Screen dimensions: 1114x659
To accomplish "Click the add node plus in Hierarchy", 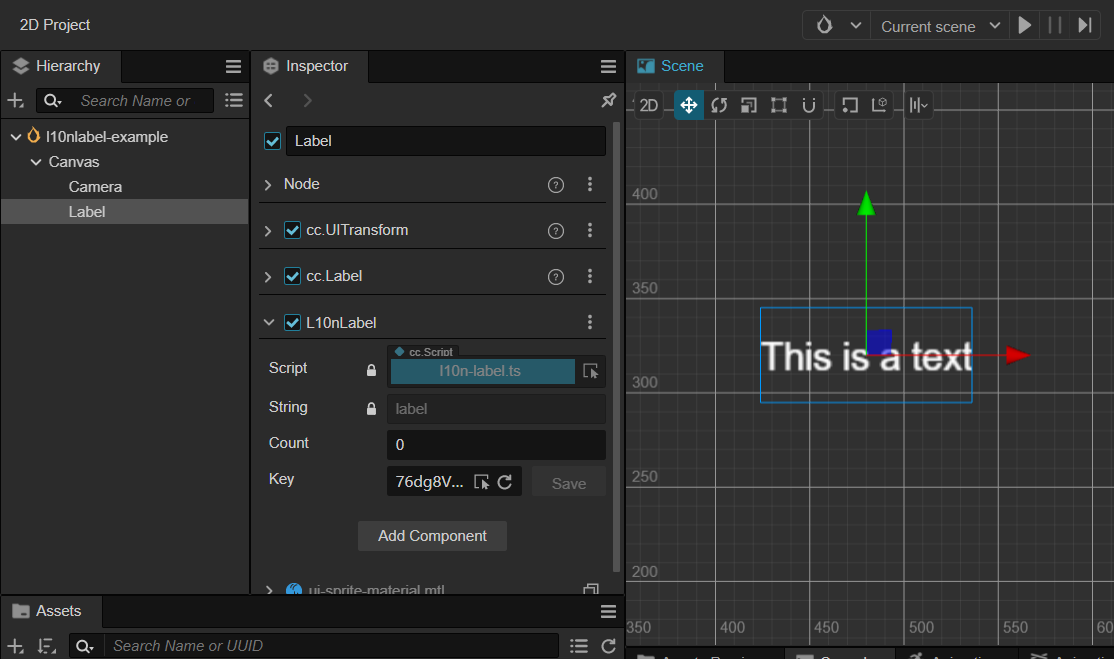I will coord(16,101).
